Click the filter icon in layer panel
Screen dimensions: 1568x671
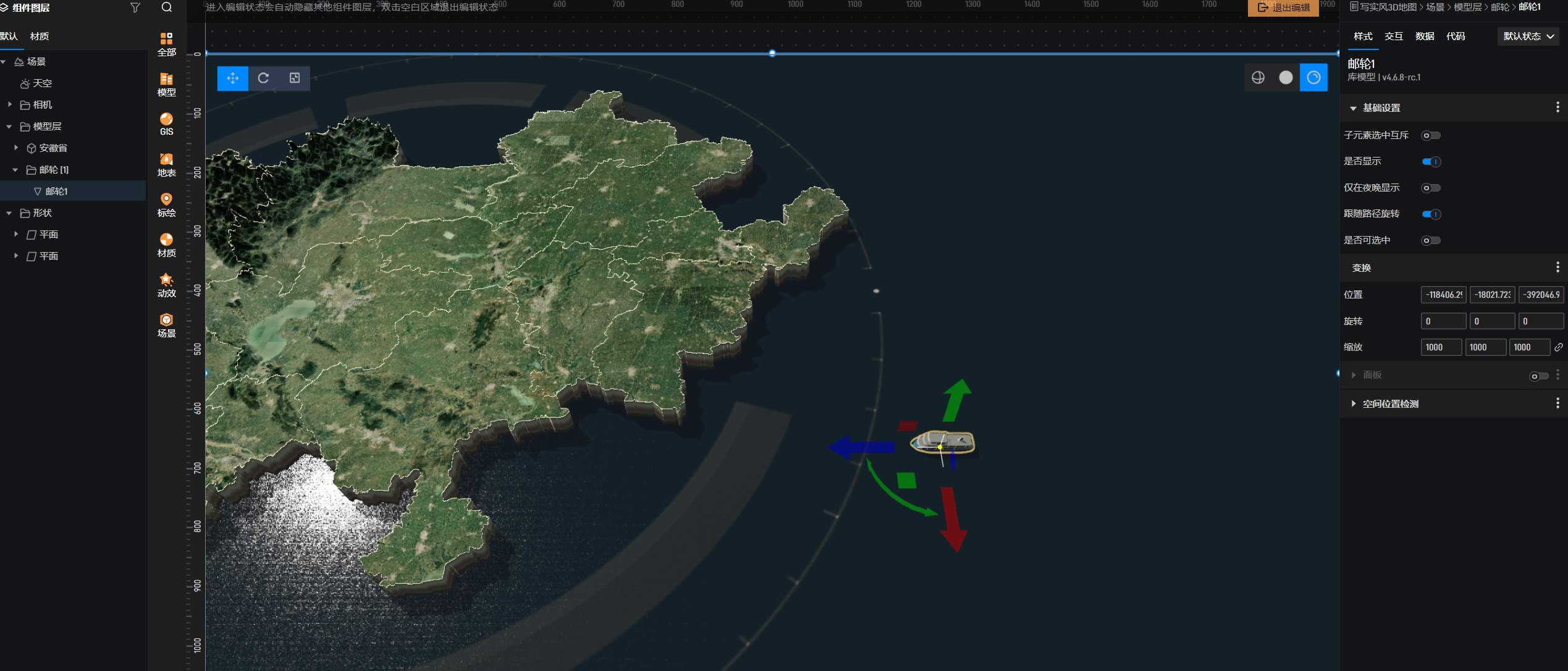click(x=135, y=7)
